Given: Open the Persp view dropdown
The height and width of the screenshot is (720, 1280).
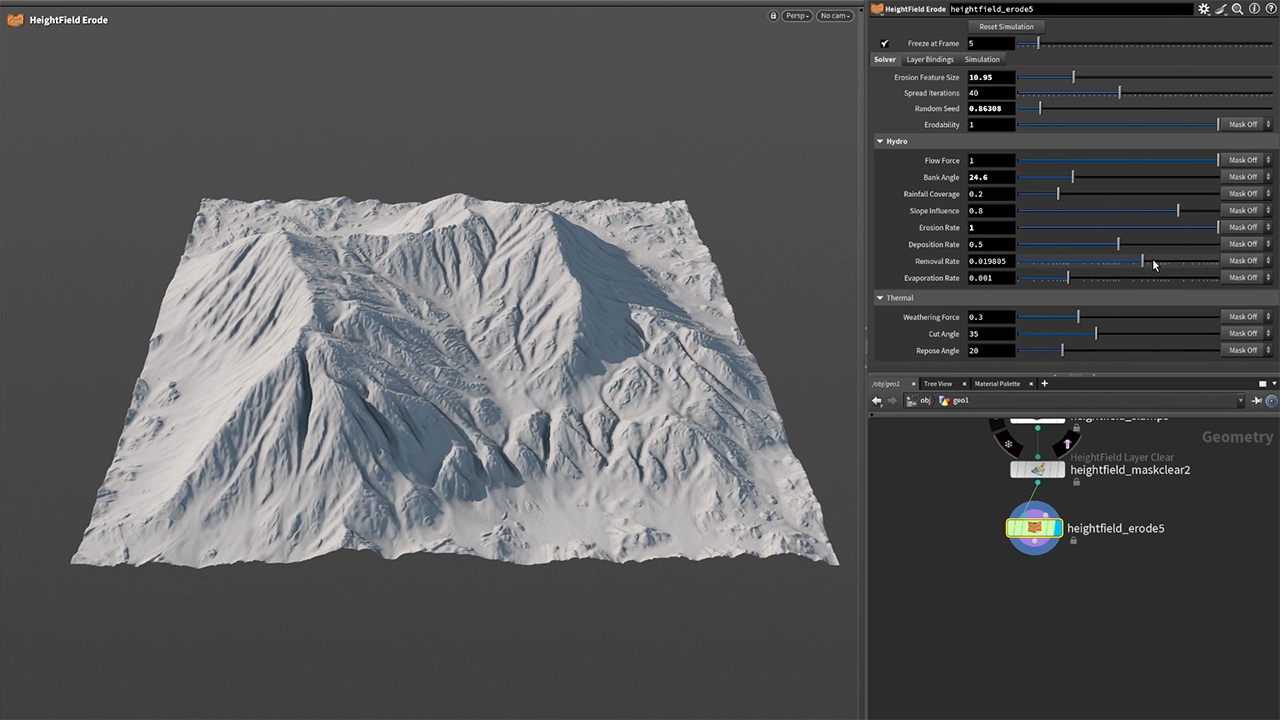Looking at the screenshot, I should click(x=797, y=16).
